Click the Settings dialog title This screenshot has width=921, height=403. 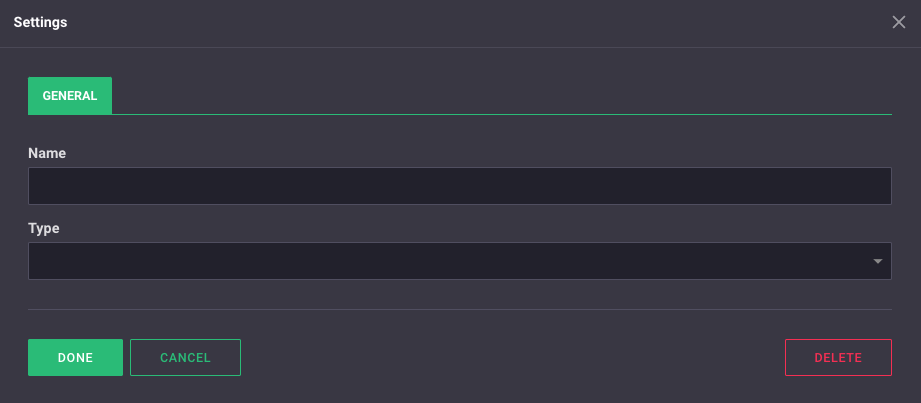pyautogui.click(x=41, y=22)
